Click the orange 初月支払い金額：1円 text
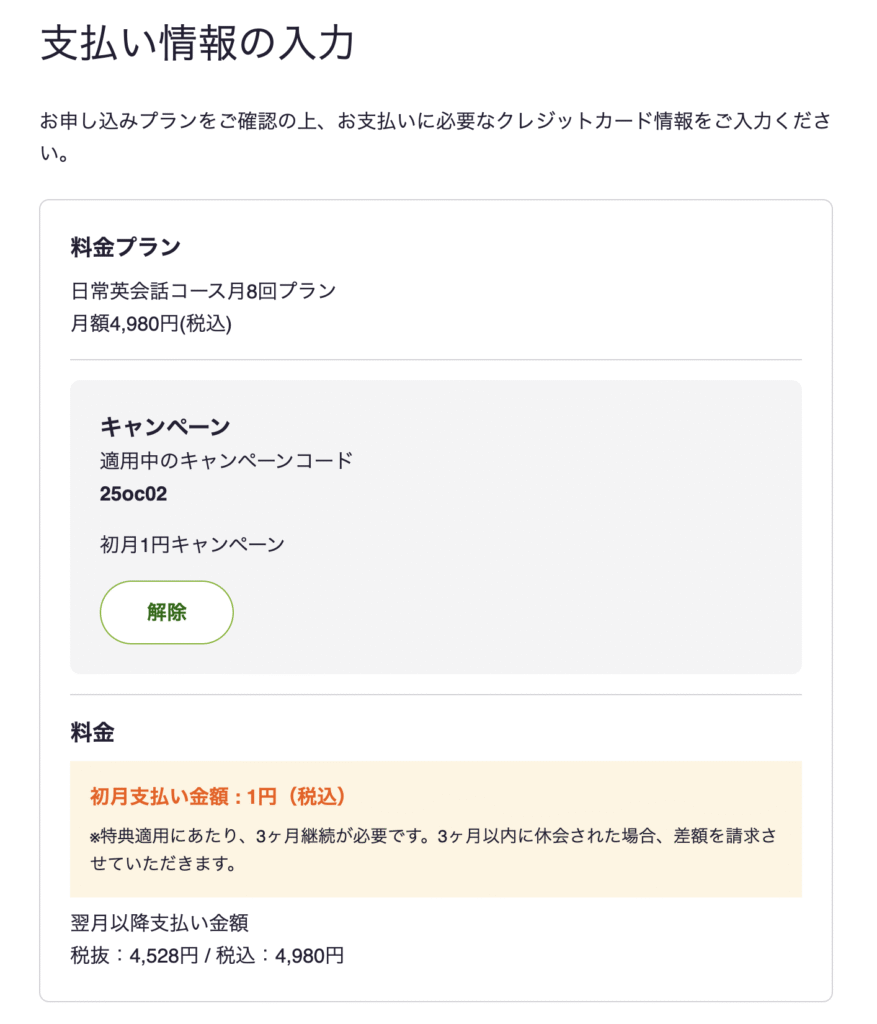Image resolution: width=877 pixels, height=1024 pixels. [217, 796]
